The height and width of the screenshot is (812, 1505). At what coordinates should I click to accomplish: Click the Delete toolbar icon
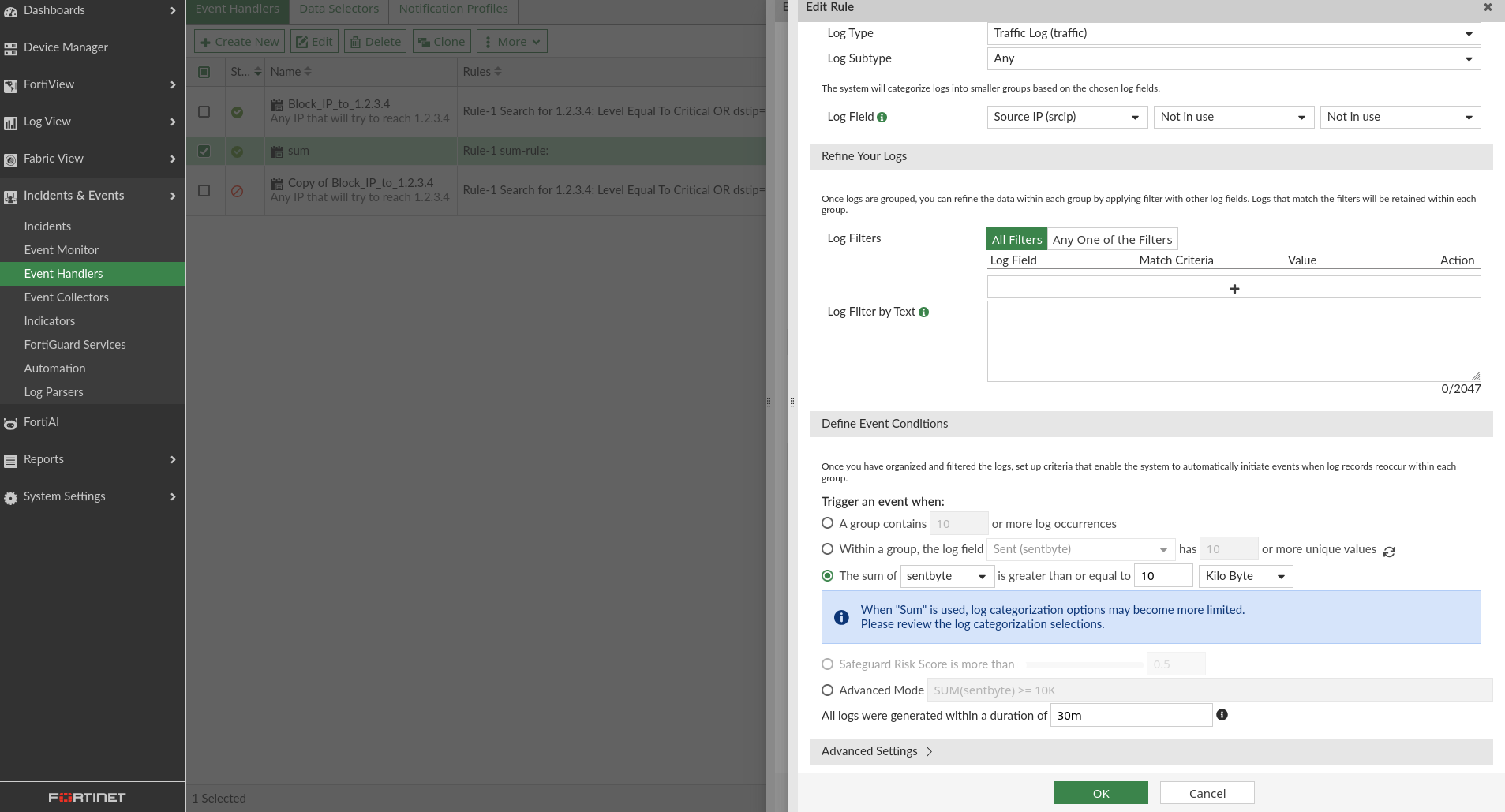point(375,41)
